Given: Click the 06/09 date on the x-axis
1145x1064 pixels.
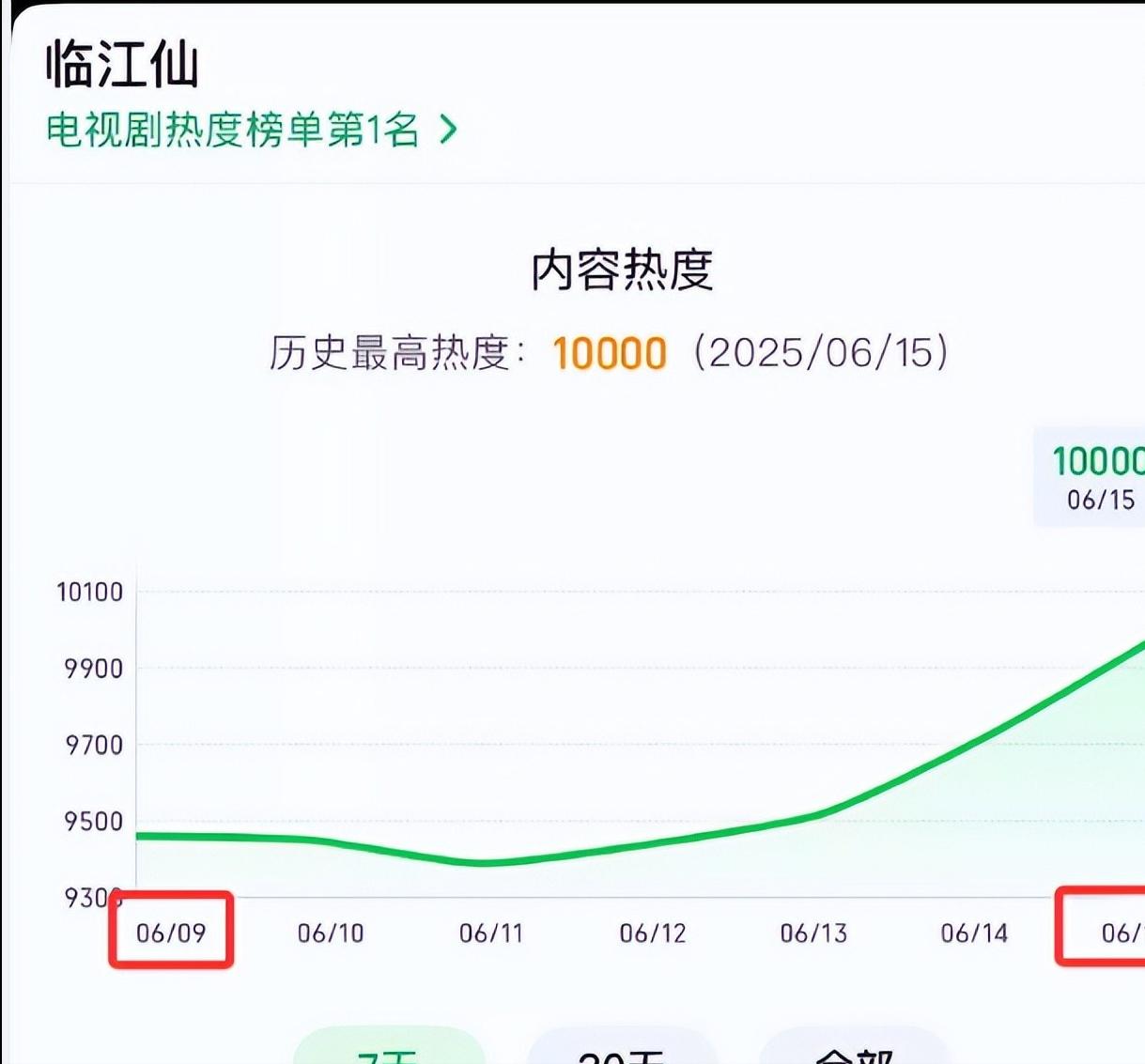Looking at the screenshot, I should [171, 933].
